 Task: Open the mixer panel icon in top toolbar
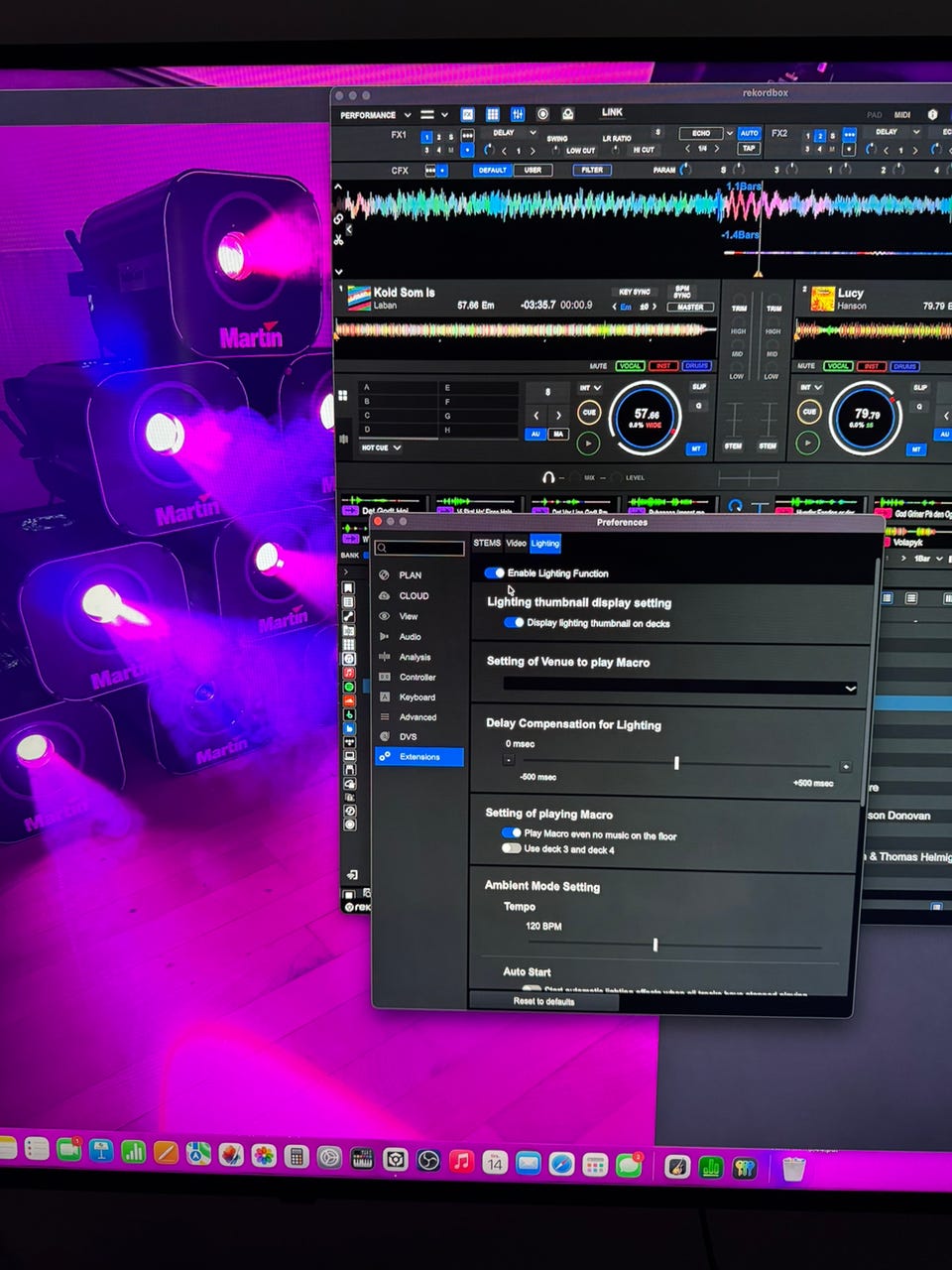coord(518,115)
